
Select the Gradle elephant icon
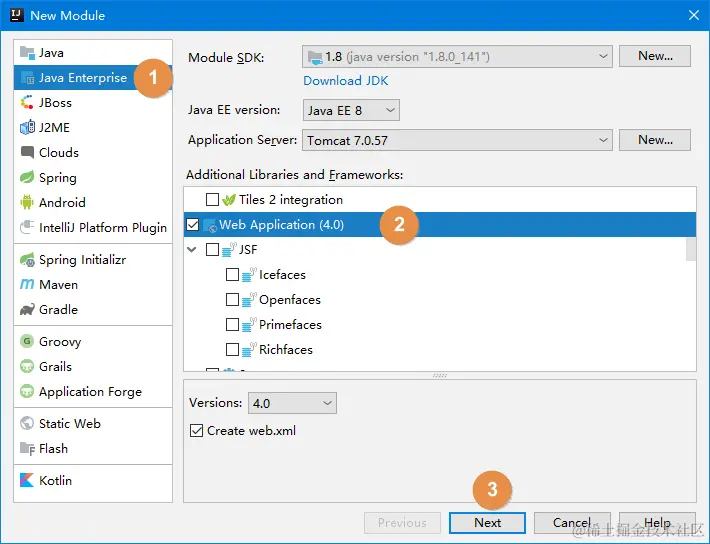tap(27, 309)
